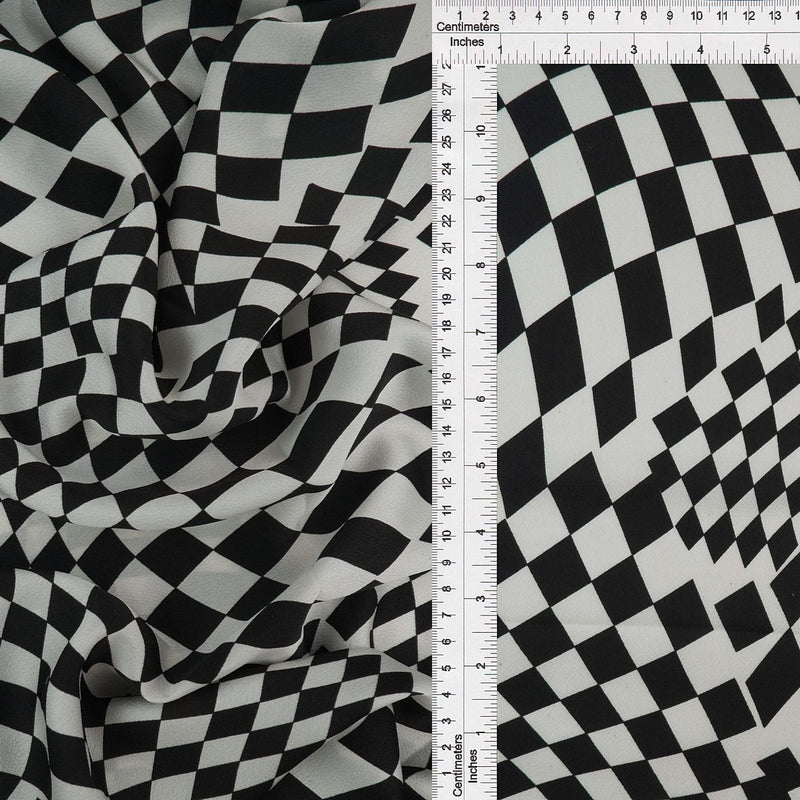Click the 15 centimeter mark on the vertical ruler
This screenshot has height=800, width=800.
tap(447, 403)
